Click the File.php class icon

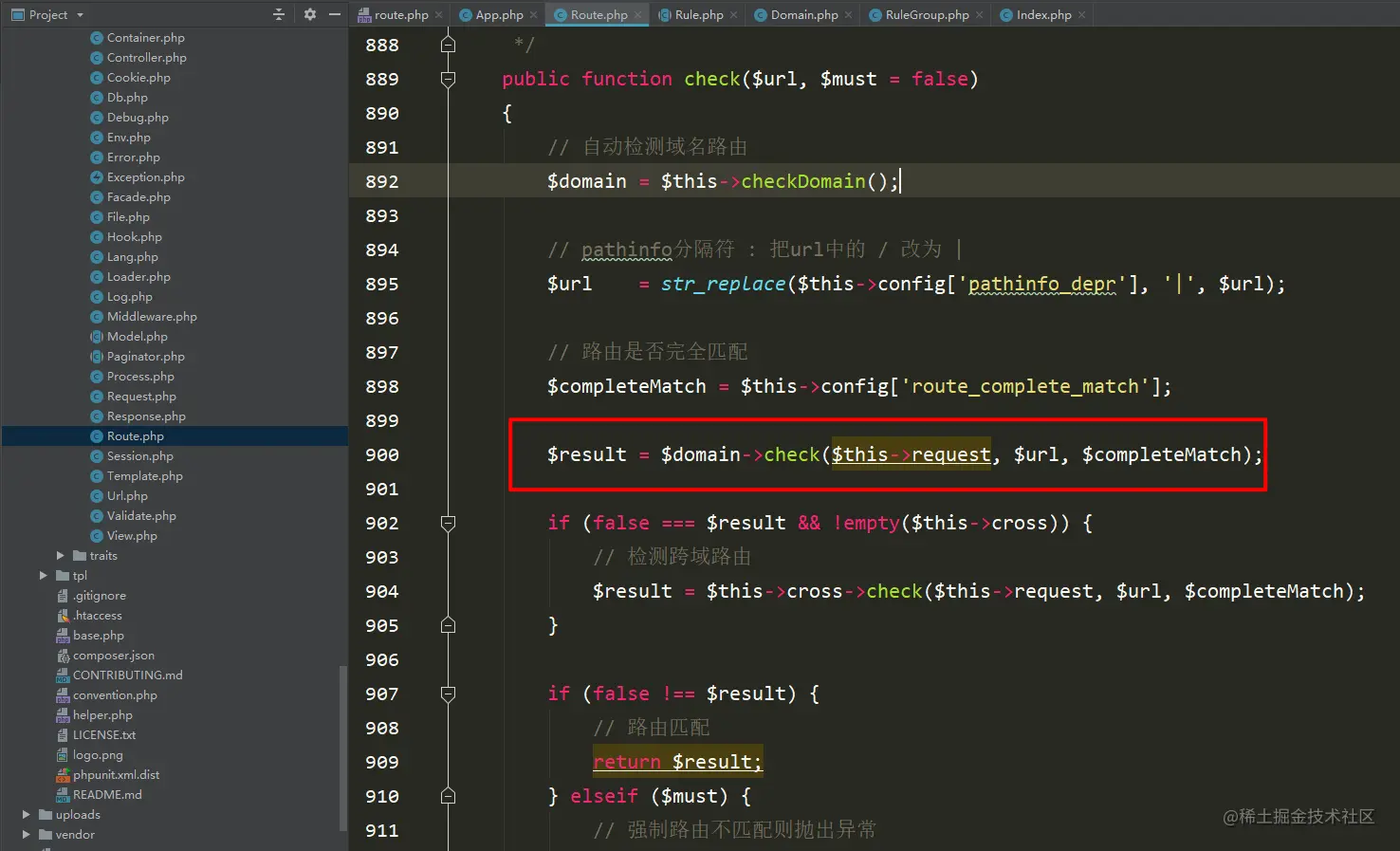pos(97,217)
